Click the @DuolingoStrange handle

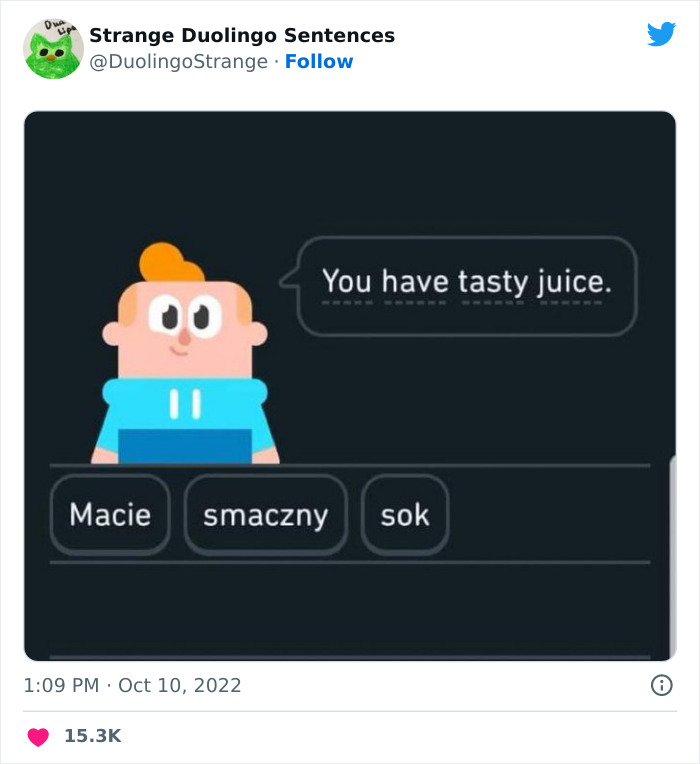tap(180, 62)
